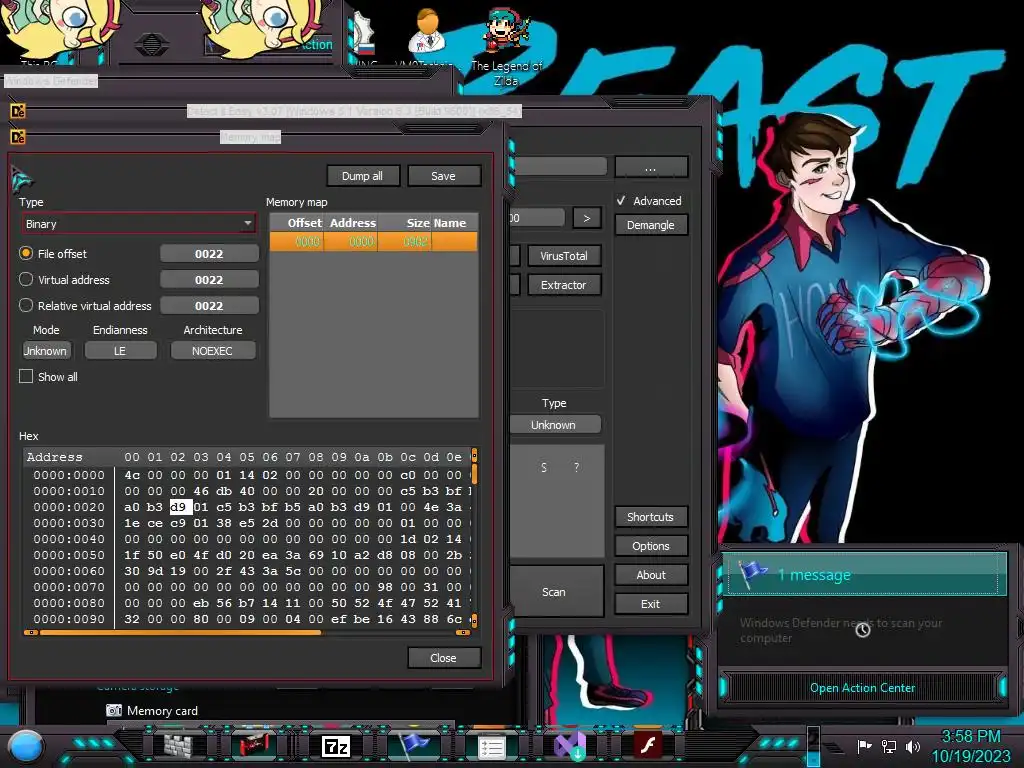This screenshot has width=1024, height=768.
Task: Click the Unknown type button in main window
Action: (554, 424)
